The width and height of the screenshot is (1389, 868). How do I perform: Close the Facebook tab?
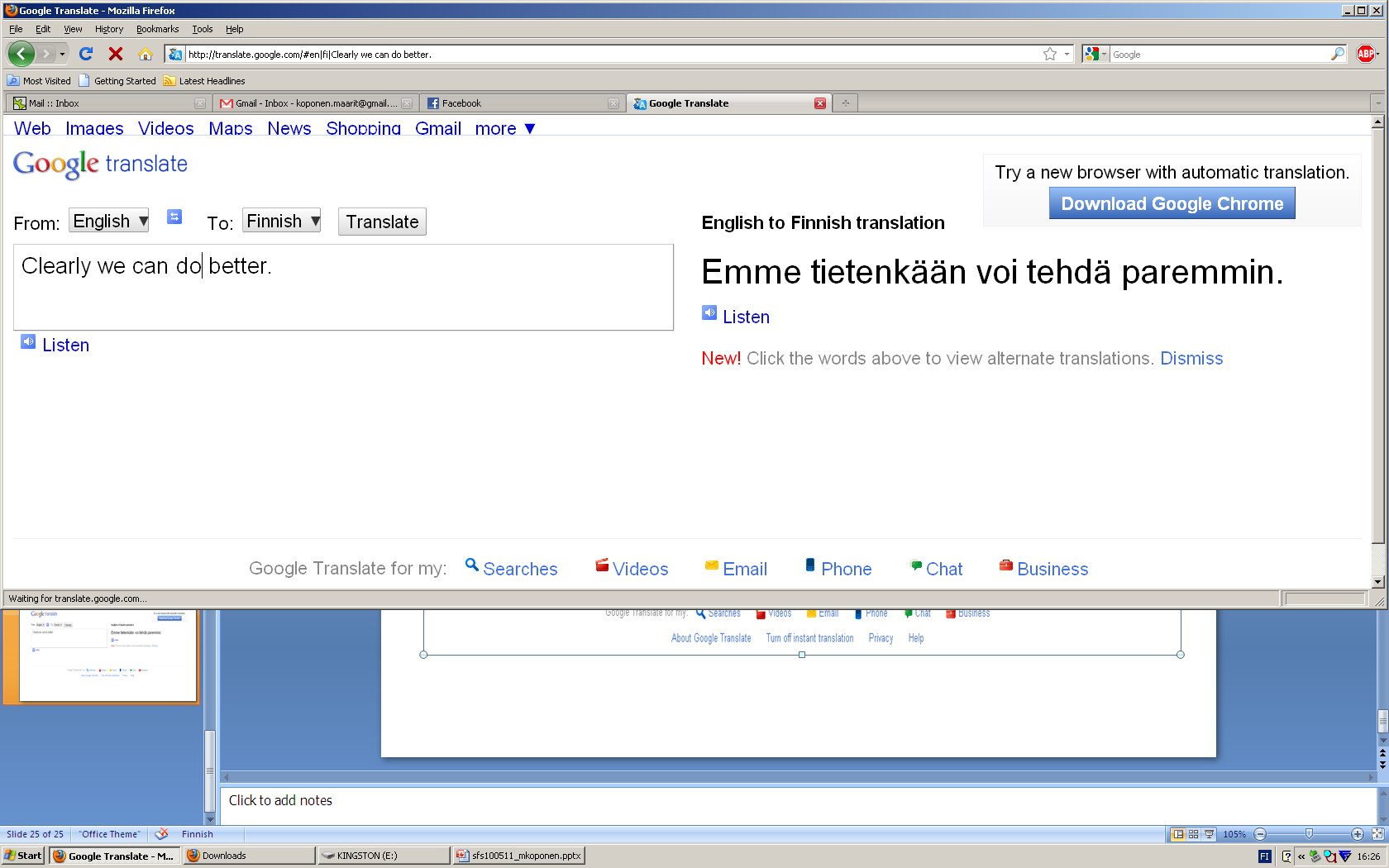pyautogui.click(x=613, y=103)
